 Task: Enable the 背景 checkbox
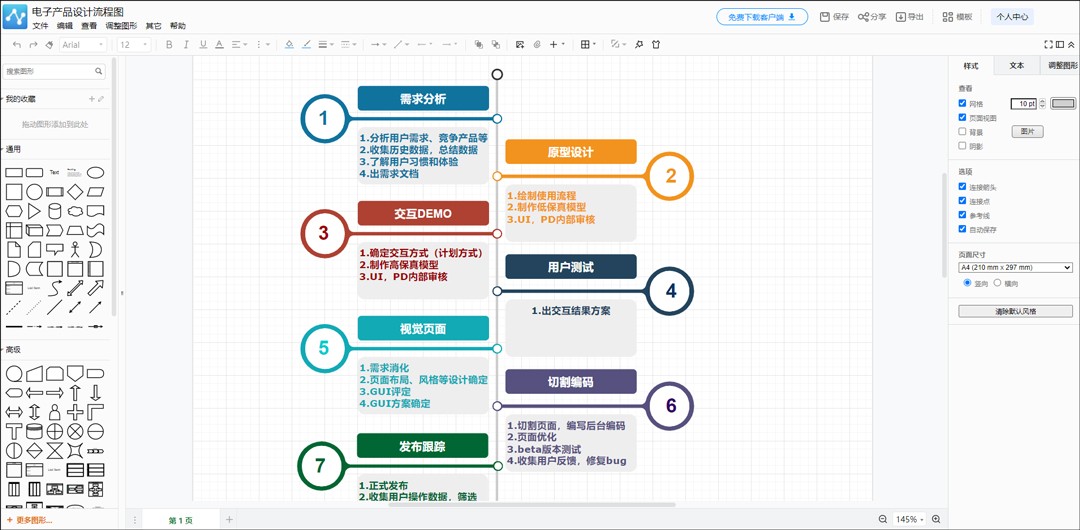(962, 131)
